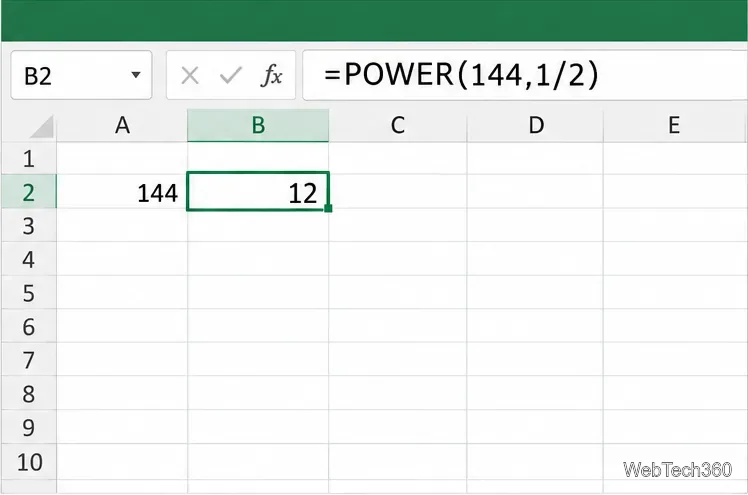Select empty cell B3

[258, 226]
